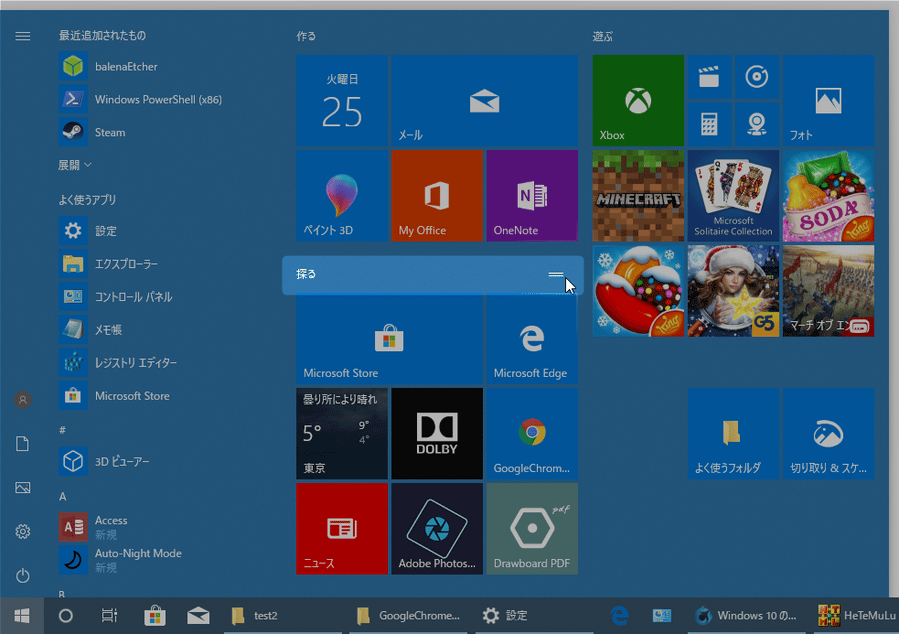
Task: Switch to test2 folder on taskbar
Action: pyautogui.click(x=284, y=616)
